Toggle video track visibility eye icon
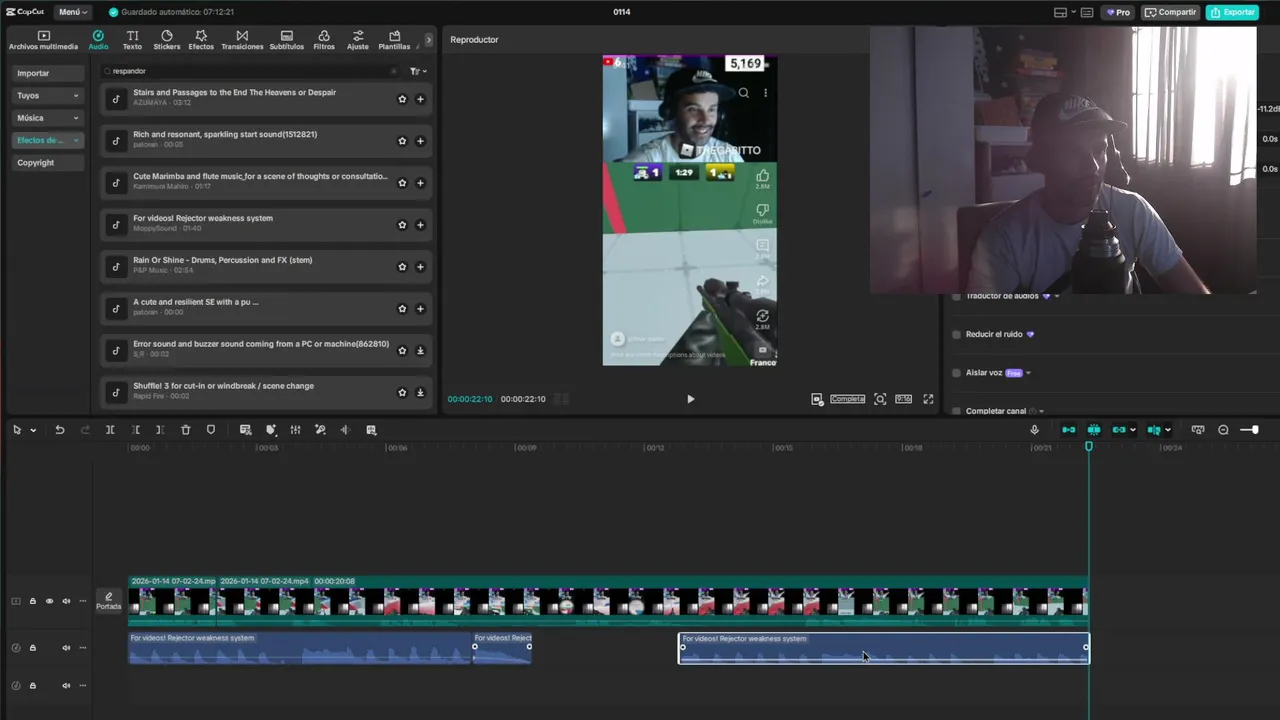The height and width of the screenshot is (720, 1280). [49, 601]
